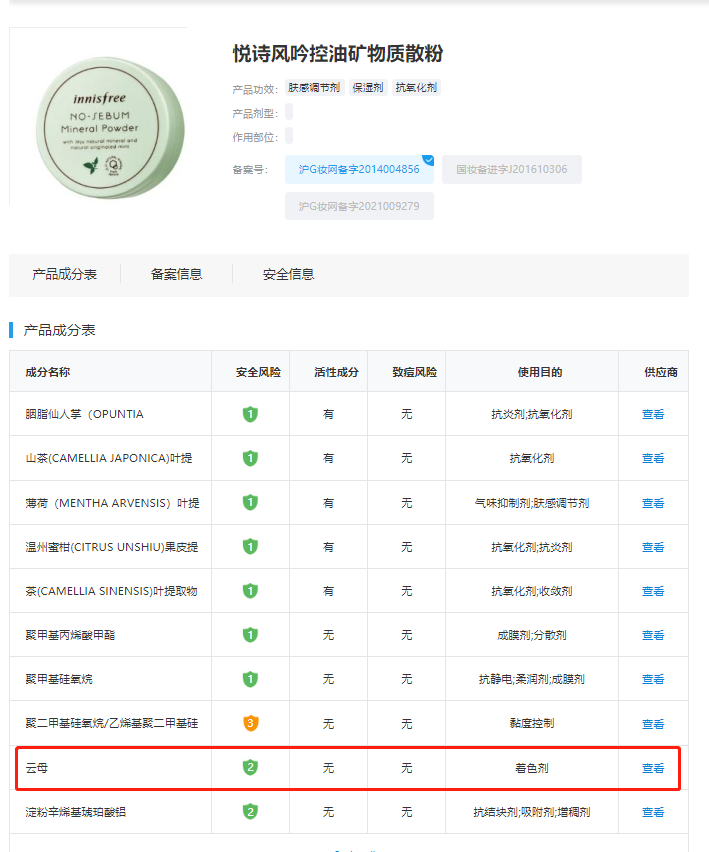This screenshot has width=709, height=852.
Task: Switch to the 安全信息 tab
Action: click(288, 274)
